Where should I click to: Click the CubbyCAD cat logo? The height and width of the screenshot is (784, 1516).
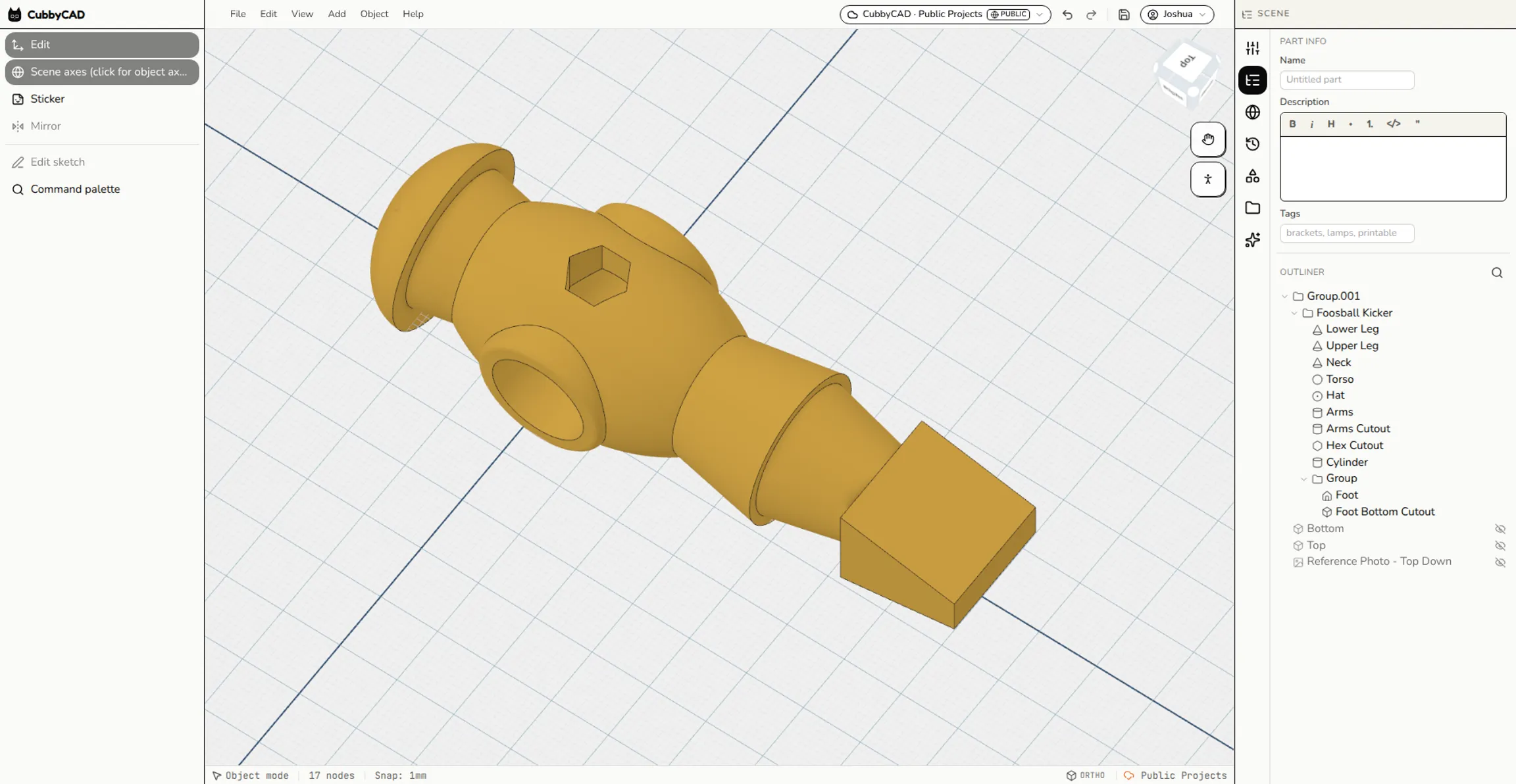coord(14,14)
